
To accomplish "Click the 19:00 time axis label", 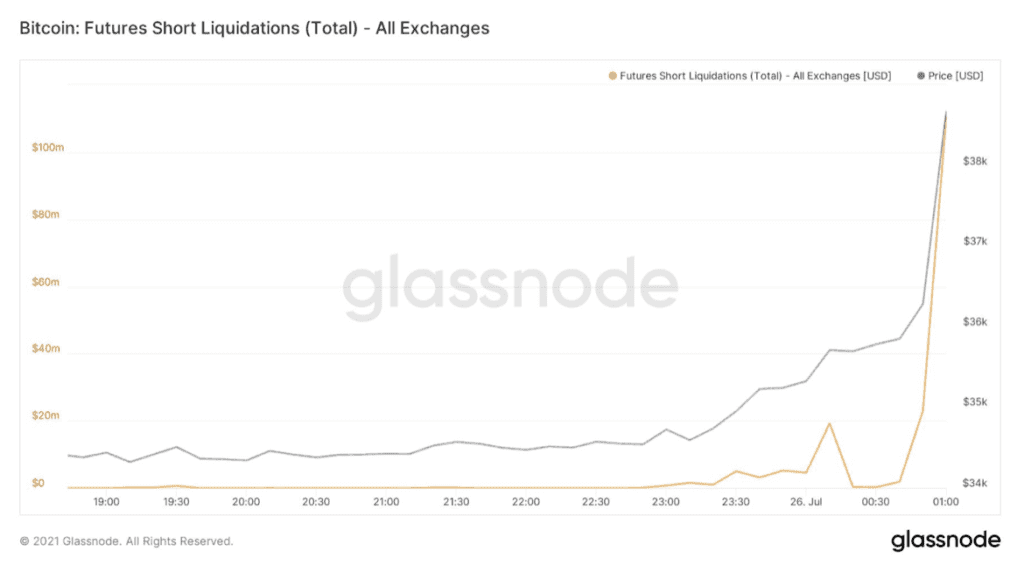I will pyautogui.click(x=107, y=502).
